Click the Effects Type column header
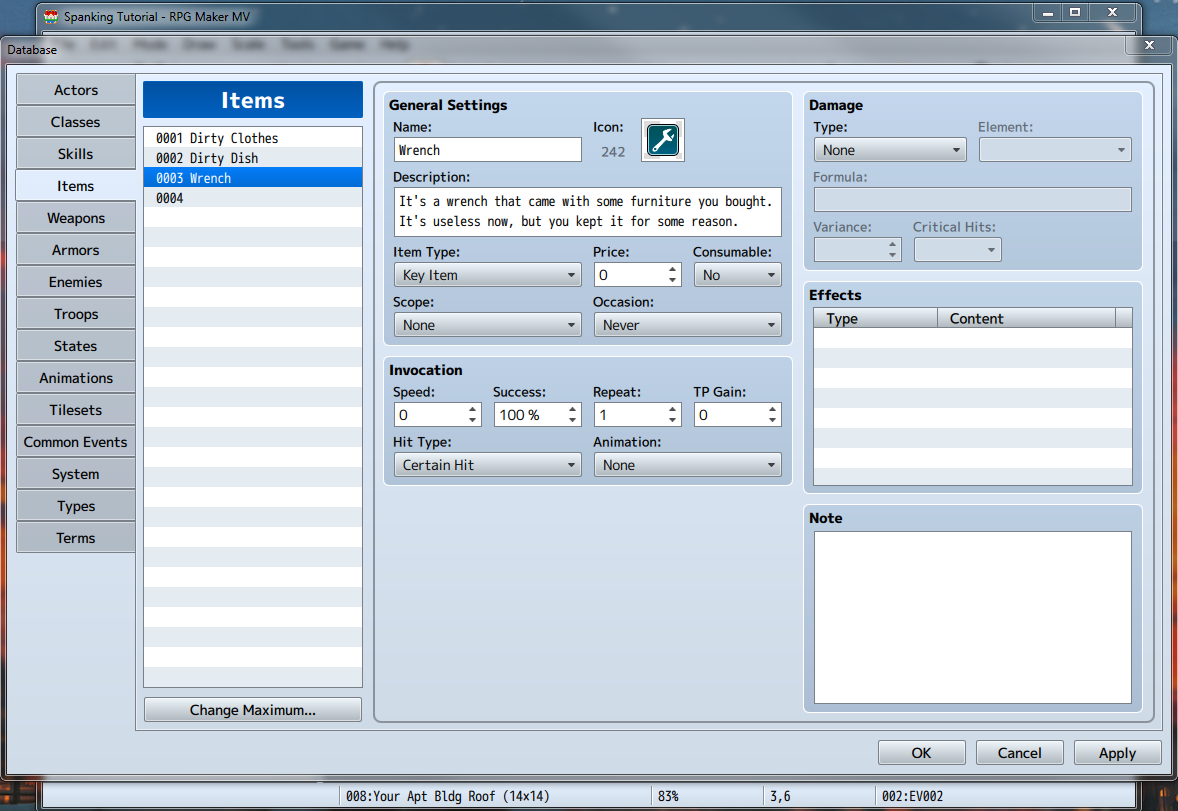Screen dimensions: 1178x811 point(875,318)
